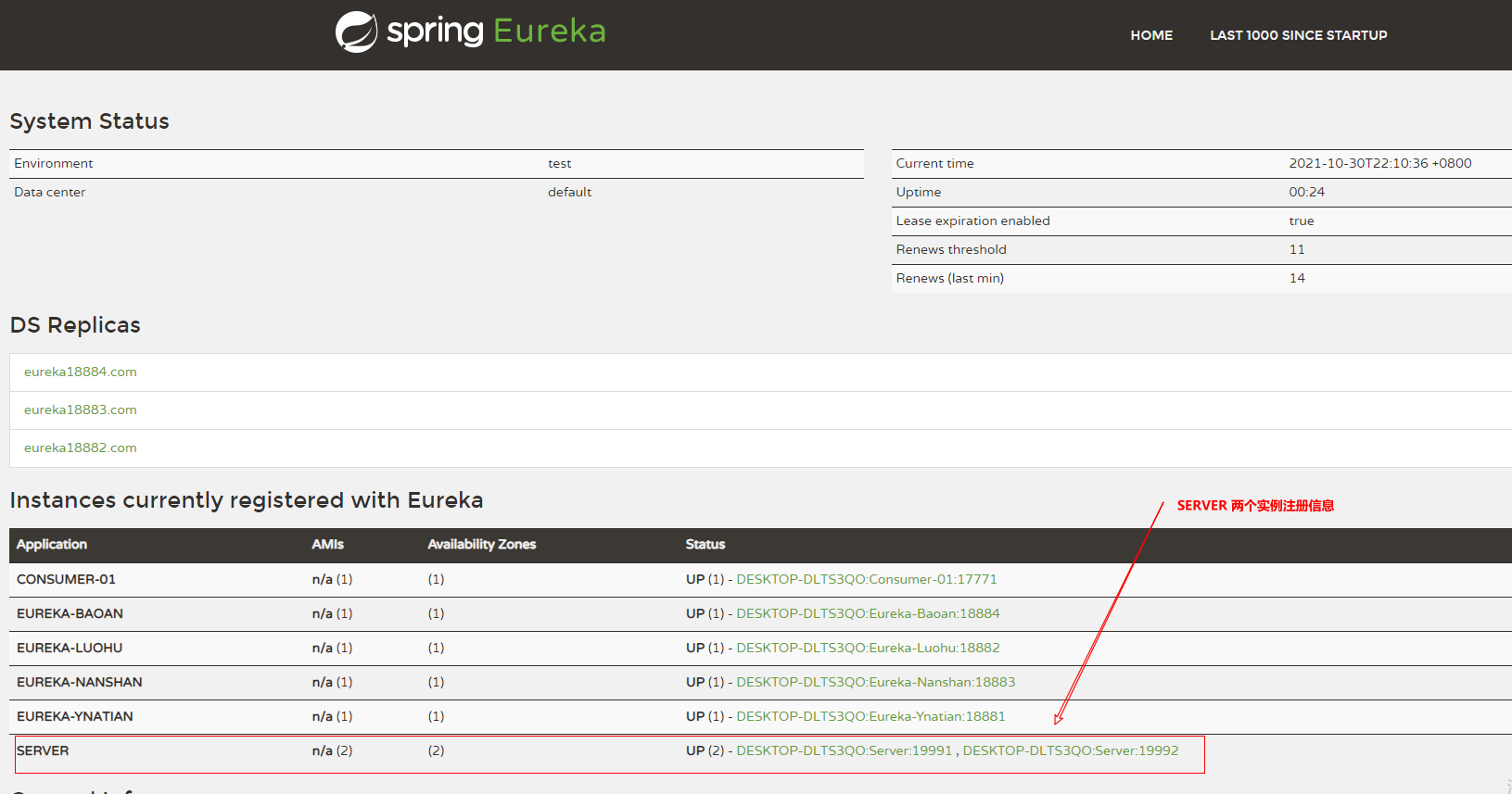
Task: Open the Consumer-01:17771 instance link
Action: [x=867, y=579]
